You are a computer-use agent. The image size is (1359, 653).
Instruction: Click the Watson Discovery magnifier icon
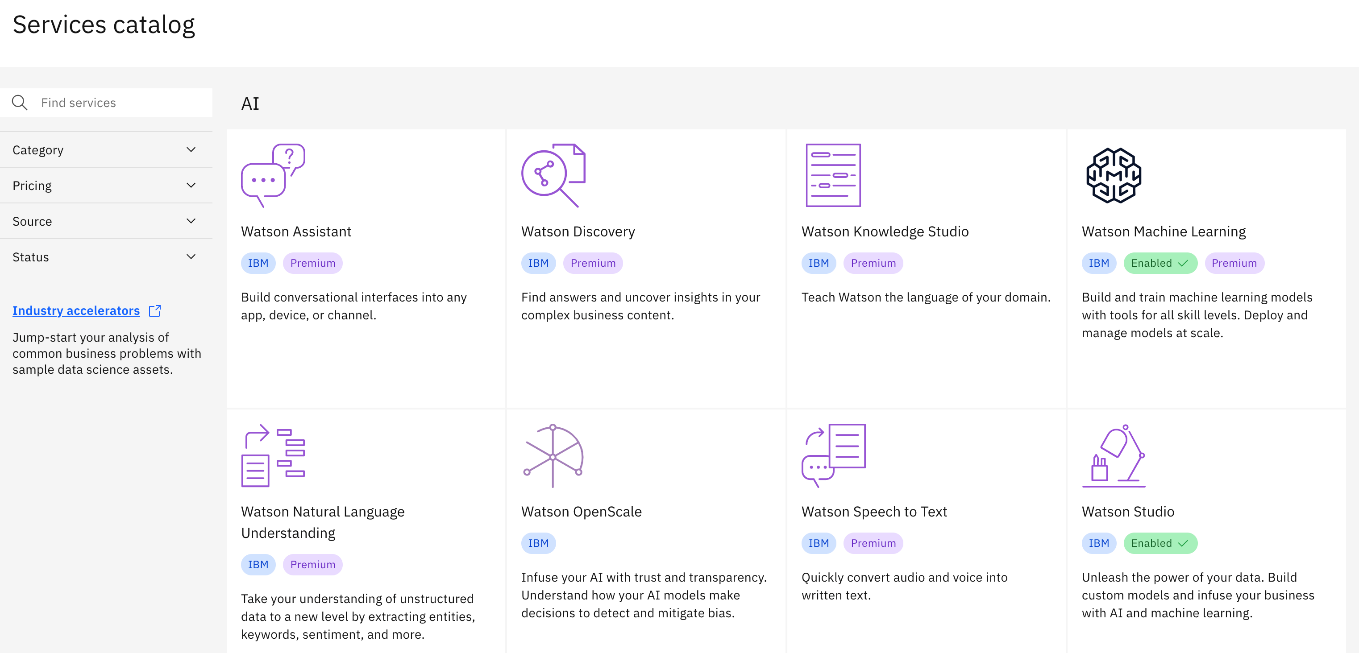553,175
